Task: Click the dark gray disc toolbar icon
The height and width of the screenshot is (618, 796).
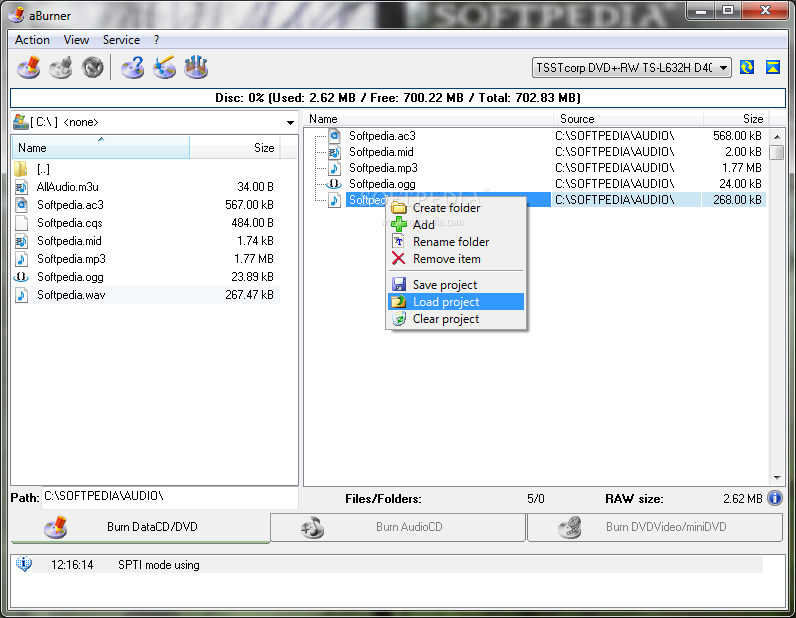Action: click(92, 67)
